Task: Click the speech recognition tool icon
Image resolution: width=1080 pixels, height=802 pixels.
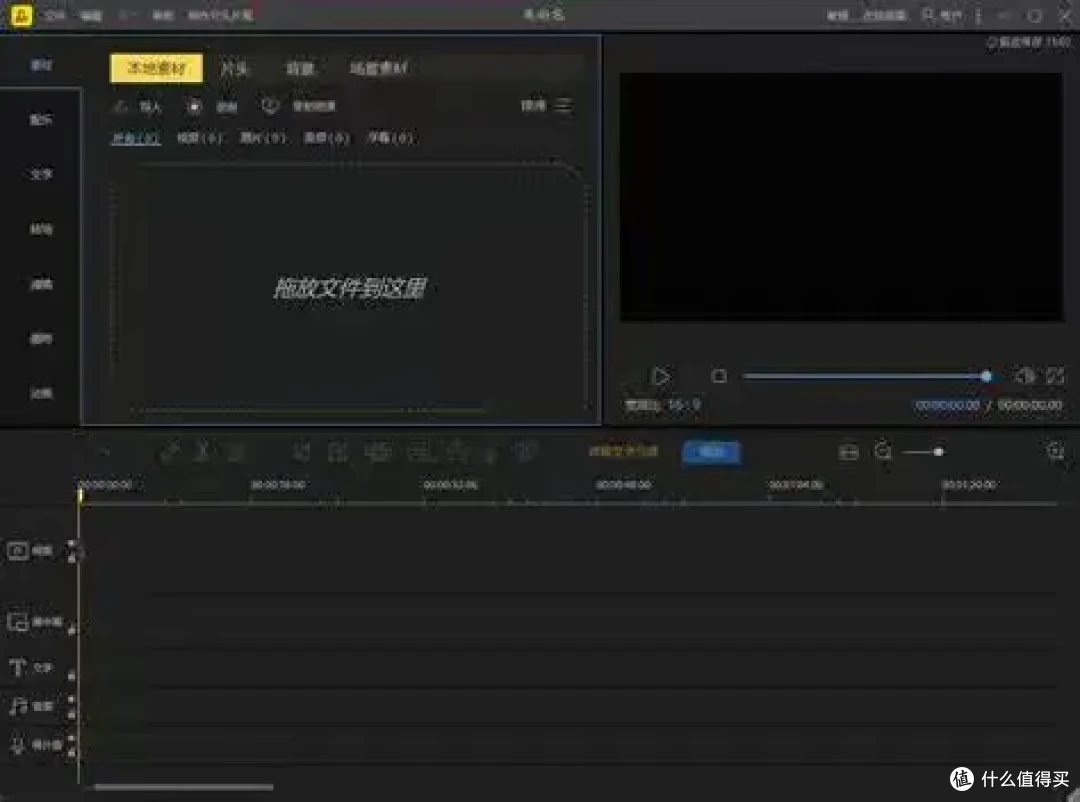Action: [526, 452]
